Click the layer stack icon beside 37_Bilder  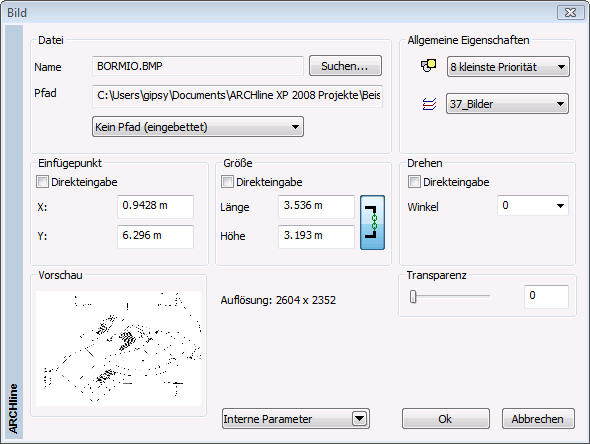point(429,104)
